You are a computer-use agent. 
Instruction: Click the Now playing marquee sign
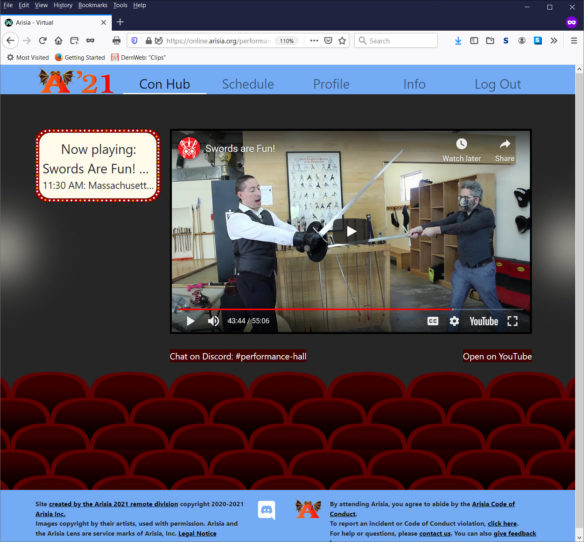point(98,166)
